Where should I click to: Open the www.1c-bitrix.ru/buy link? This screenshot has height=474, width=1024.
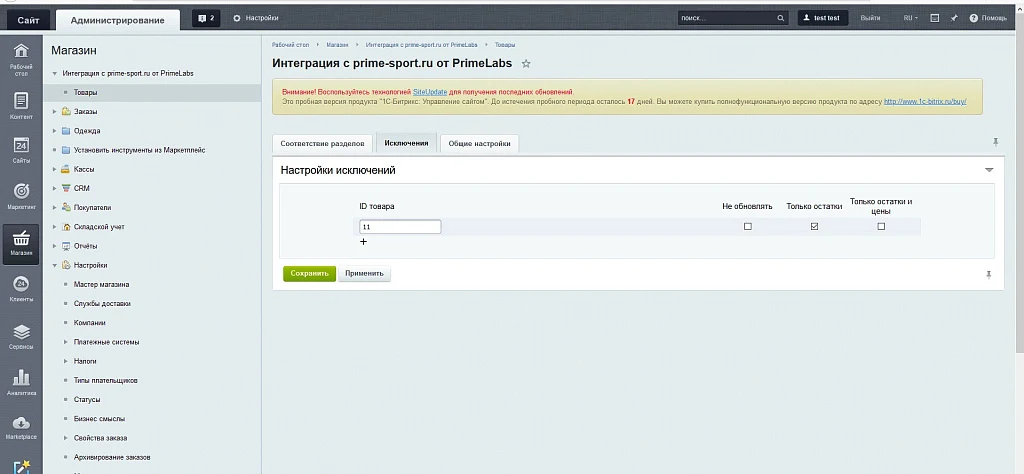tap(925, 102)
